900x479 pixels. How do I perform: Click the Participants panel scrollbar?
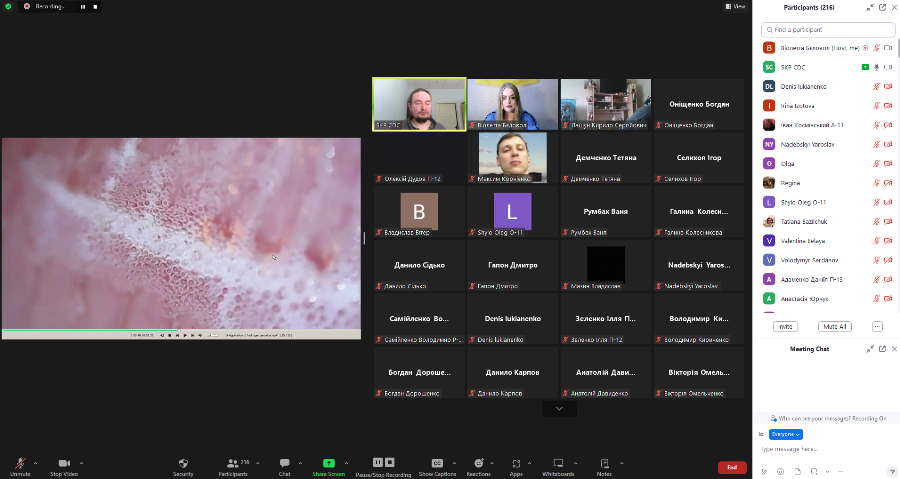[x=897, y=49]
